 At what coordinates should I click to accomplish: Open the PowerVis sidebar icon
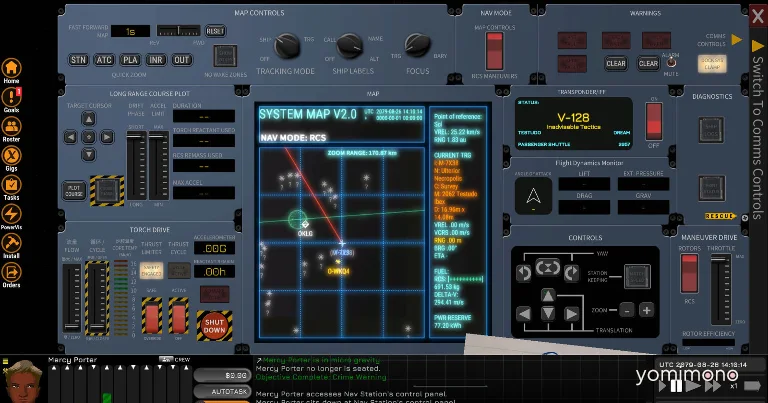click(x=11, y=214)
